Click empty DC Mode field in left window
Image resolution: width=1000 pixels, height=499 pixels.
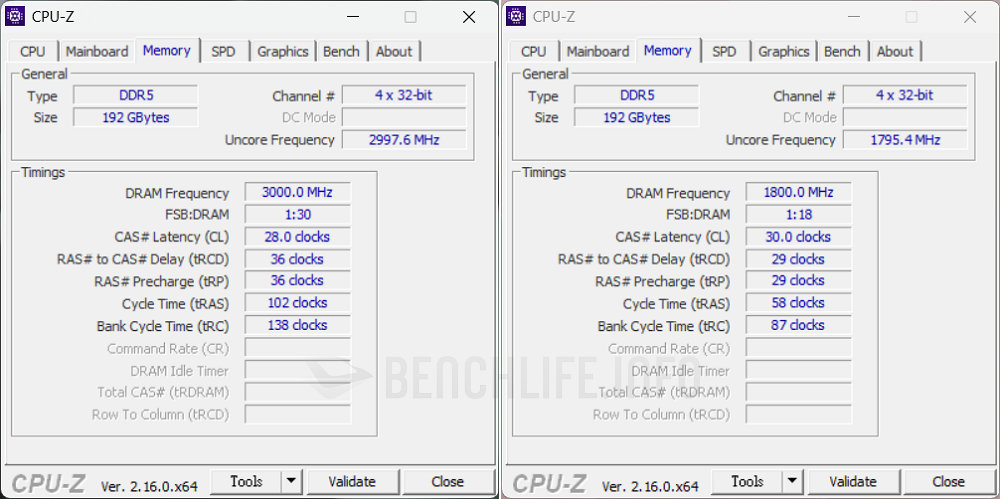(x=404, y=117)
